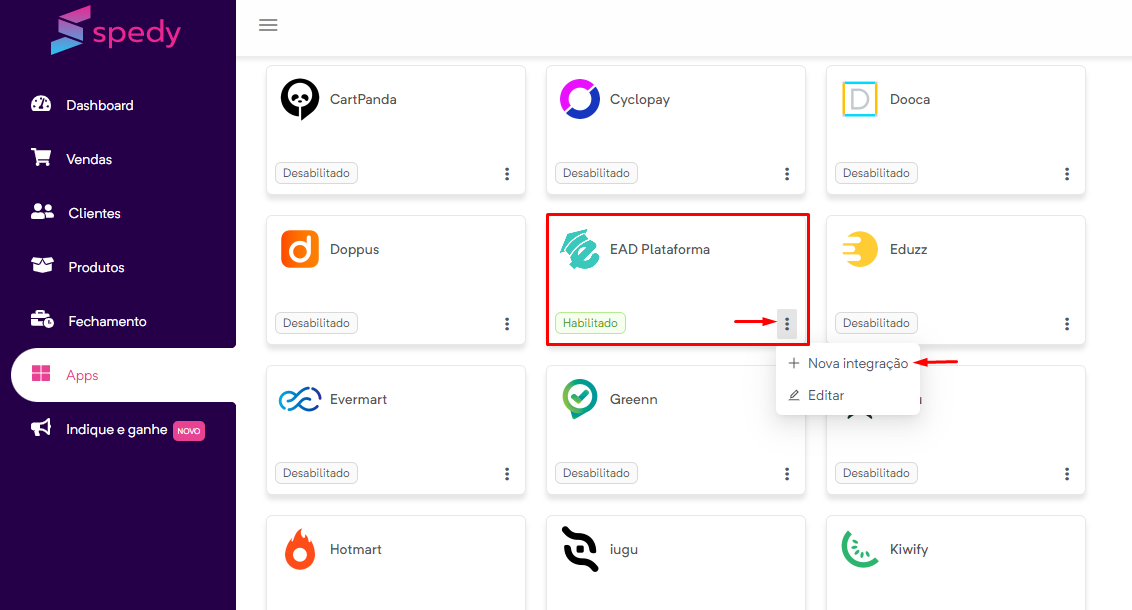The image size is (1132, 610).
Task: Click the CartPanda panda logo
Action: (300, 100)
